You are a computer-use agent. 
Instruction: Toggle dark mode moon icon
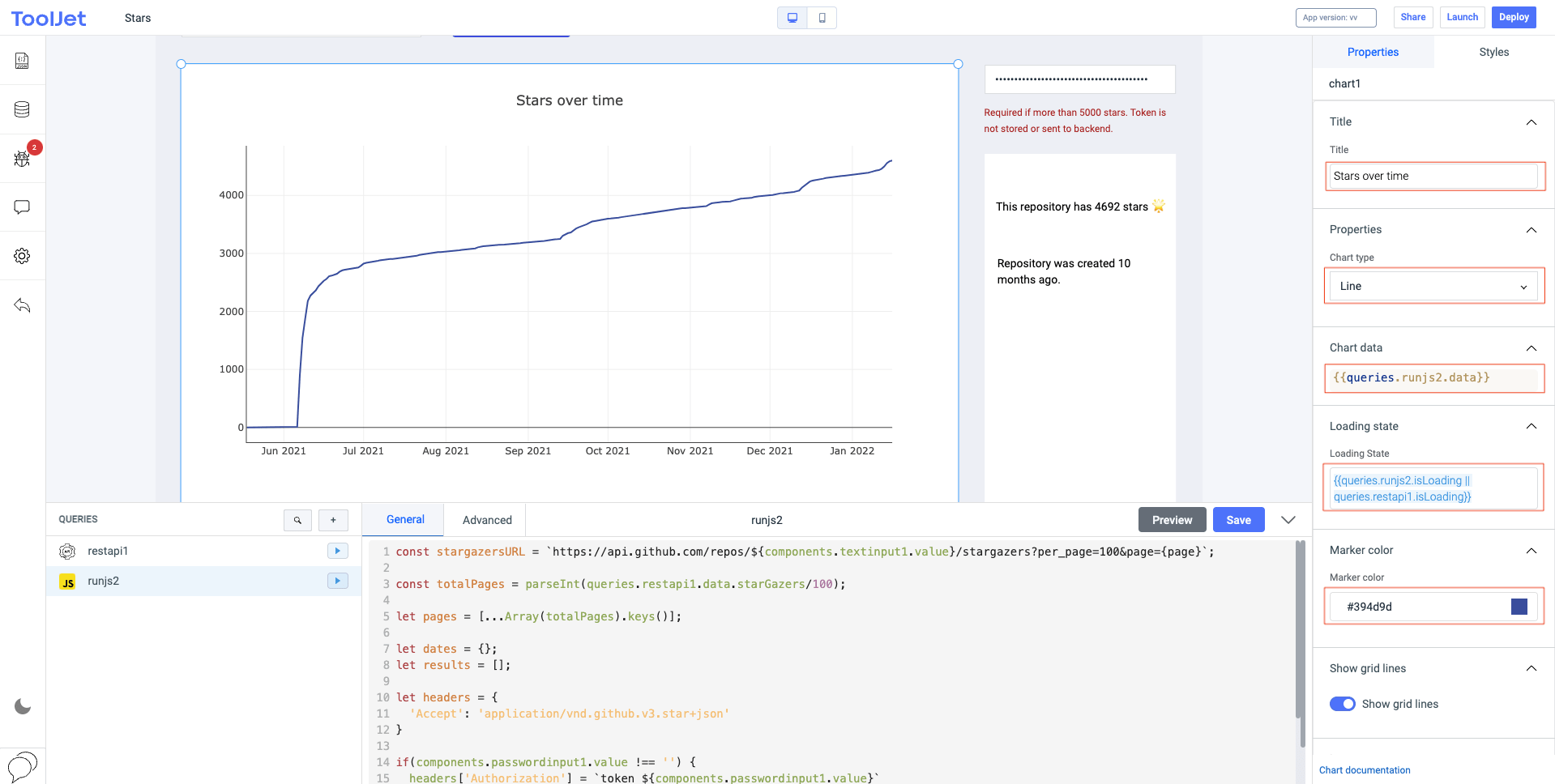coord(23,706)
